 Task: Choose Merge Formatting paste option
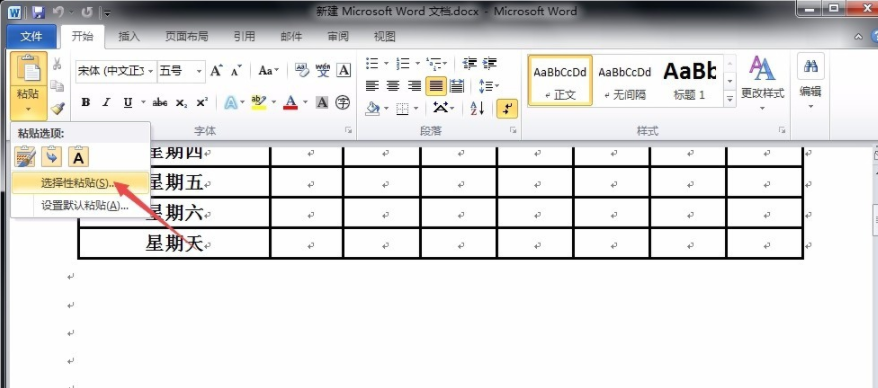point(52,157)
